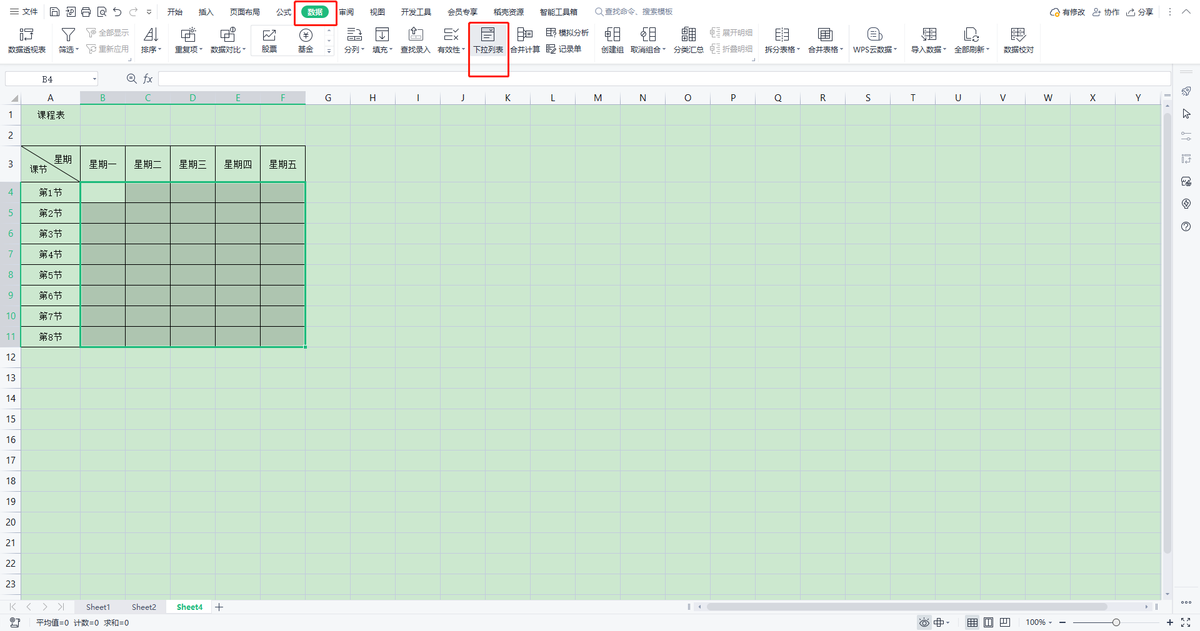Switch to page layout view button
1200x631 pixels.
(x=990, y=622)
